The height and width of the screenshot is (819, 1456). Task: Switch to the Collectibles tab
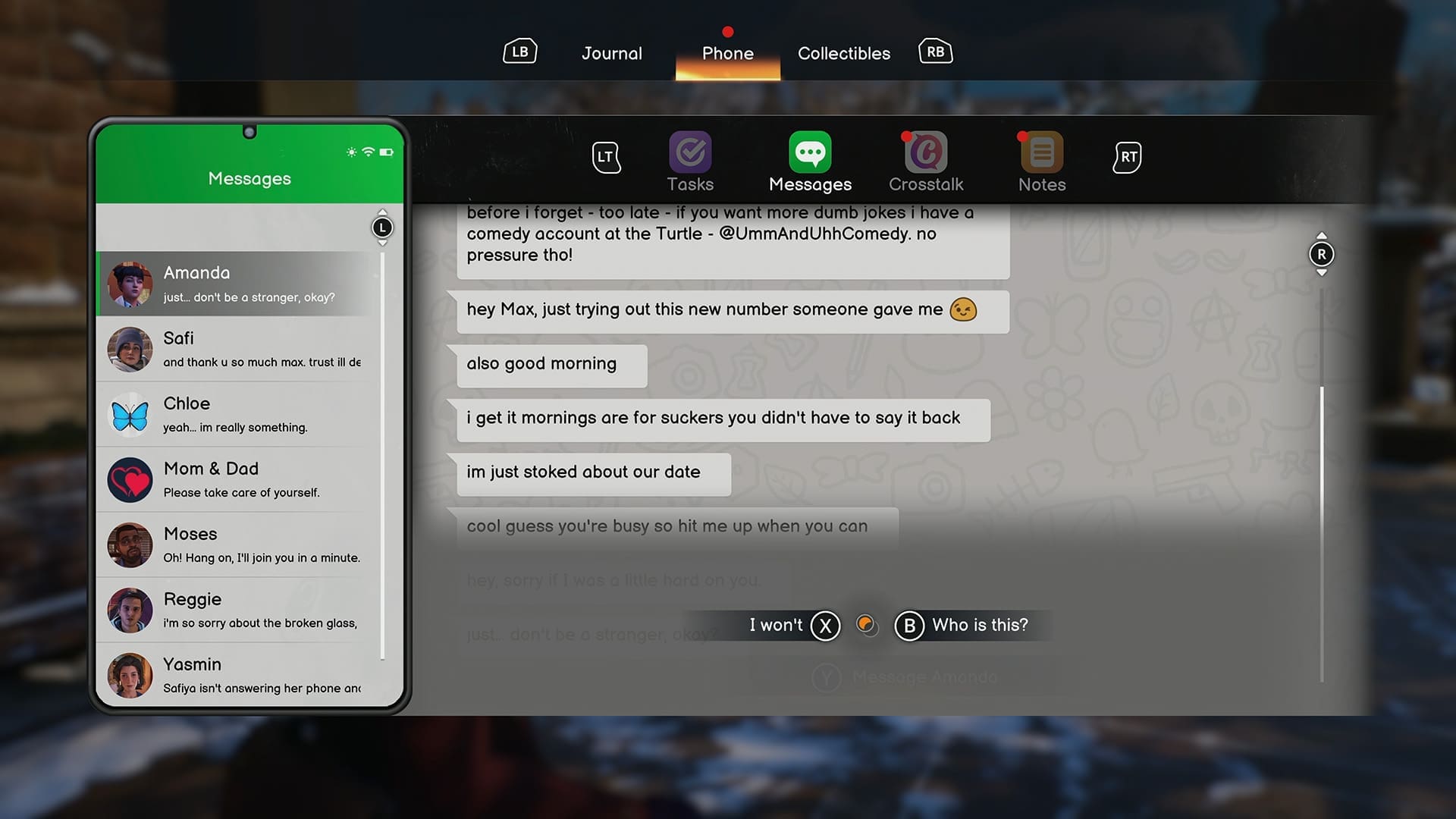[843, 53]
